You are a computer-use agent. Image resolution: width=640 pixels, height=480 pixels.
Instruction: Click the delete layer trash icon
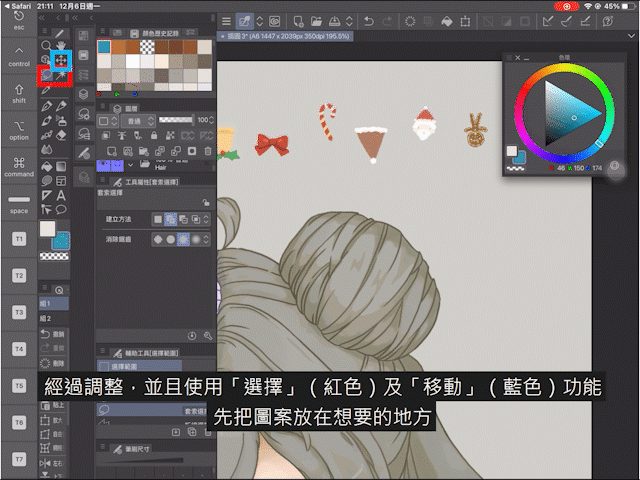point(208,151)
